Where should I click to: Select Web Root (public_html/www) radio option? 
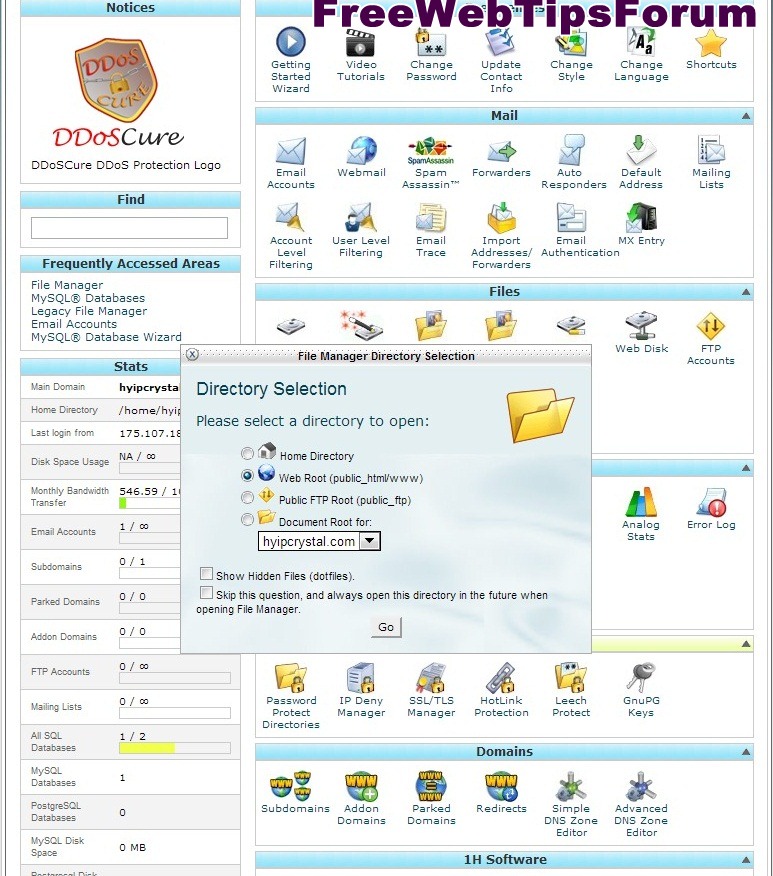click(x=247, y=475)
